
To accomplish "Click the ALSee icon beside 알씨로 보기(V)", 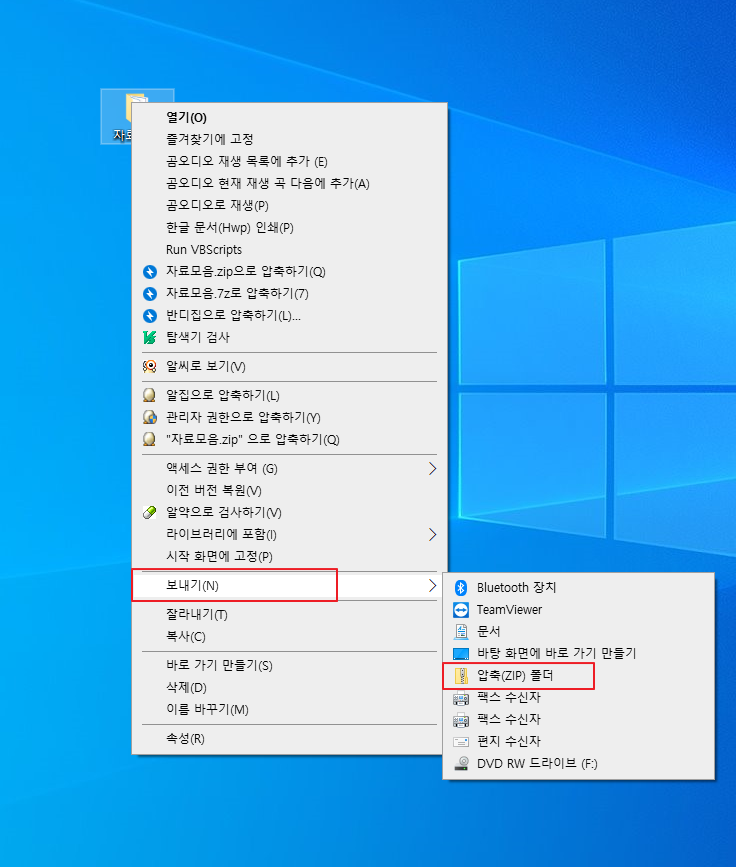I will pyautogui.click(x=150, y=366).
